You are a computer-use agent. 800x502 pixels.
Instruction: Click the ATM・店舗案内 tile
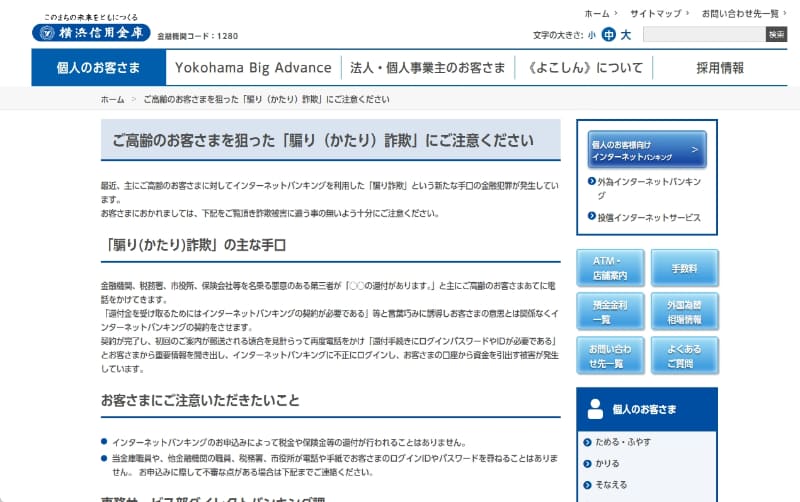point(610,268)
